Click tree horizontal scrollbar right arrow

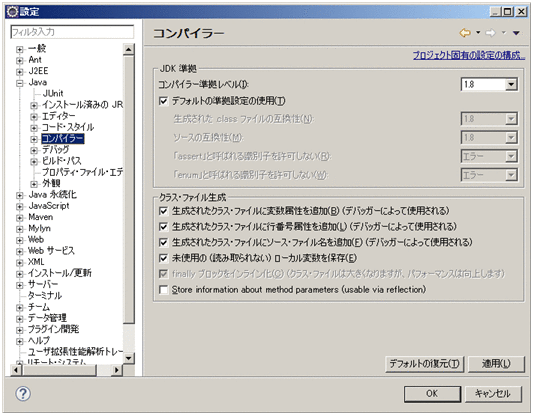point(117,370)
